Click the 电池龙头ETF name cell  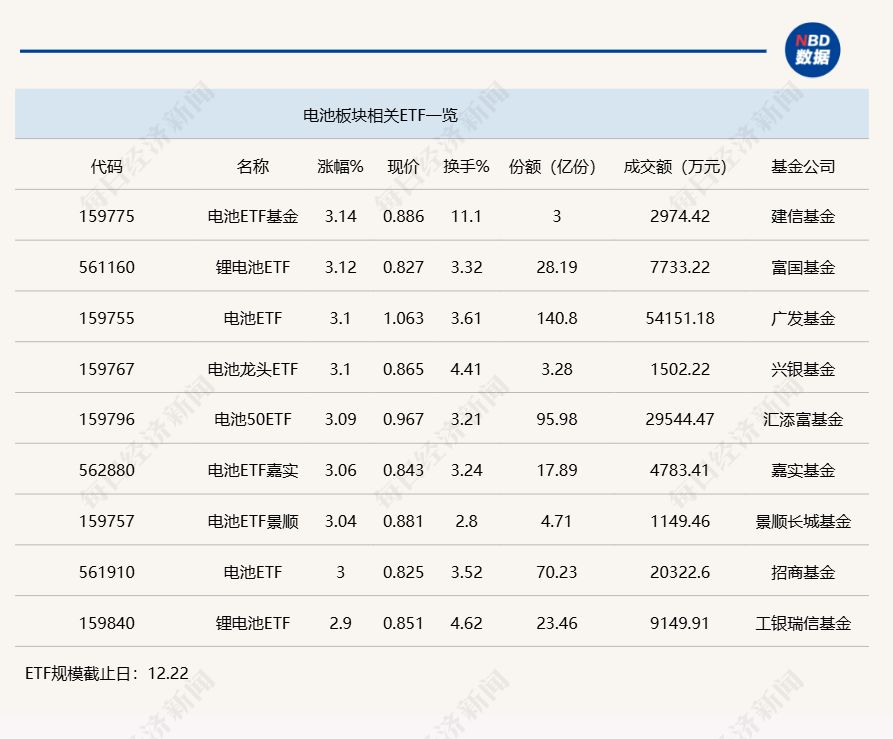[x=252, y=369]
